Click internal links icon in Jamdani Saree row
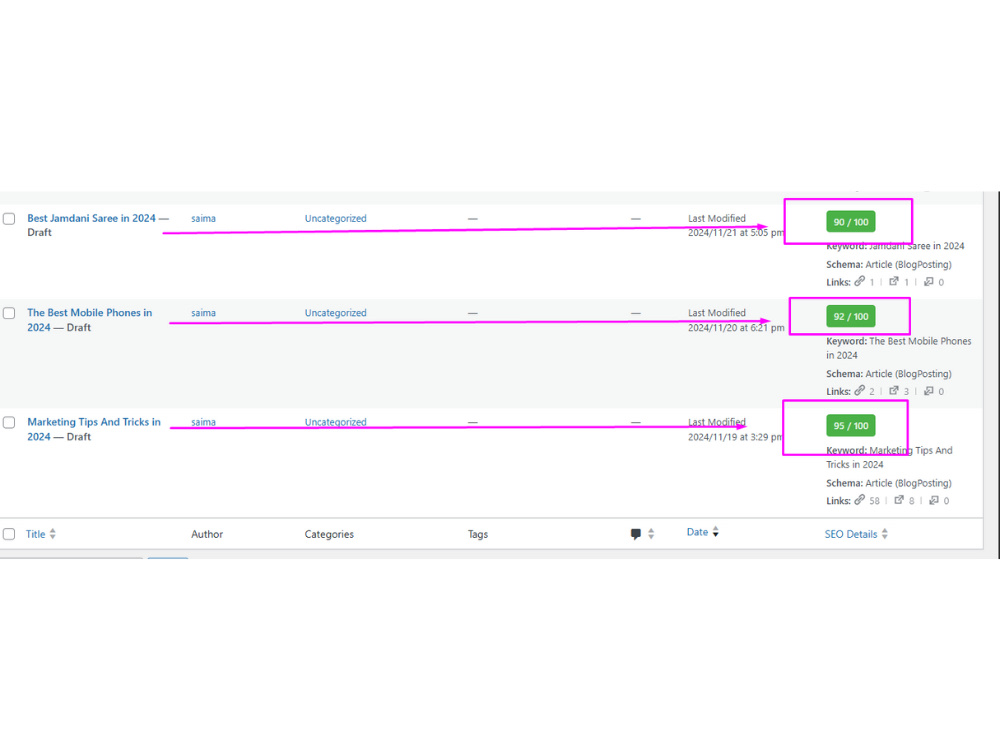The image size is (1000, 750). pos(860,281)
